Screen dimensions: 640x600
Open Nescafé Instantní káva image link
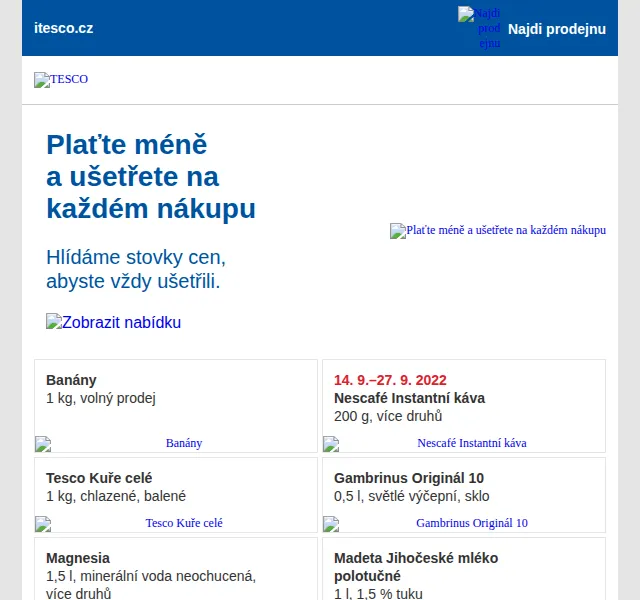(464, 443)
